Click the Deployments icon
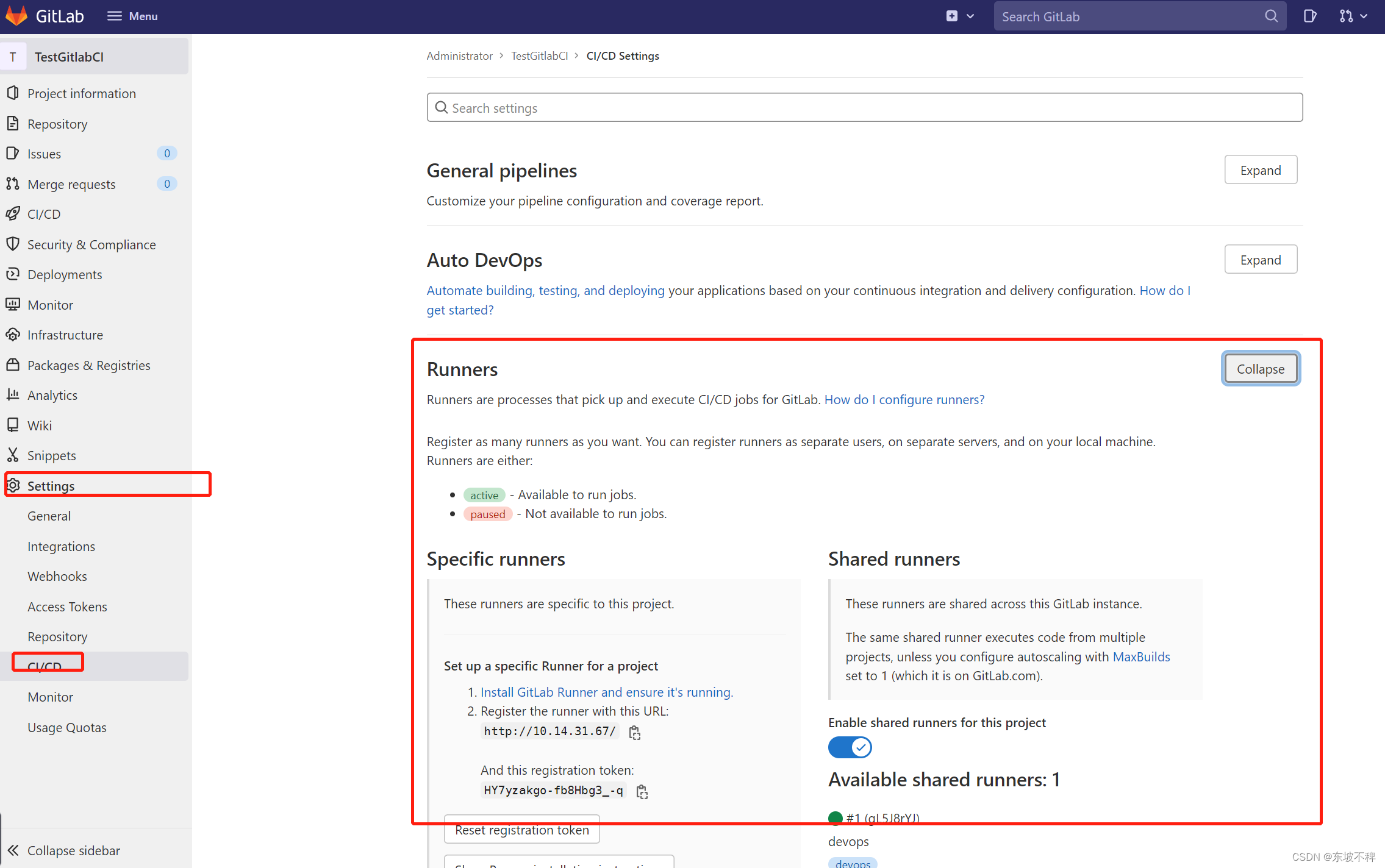This screenshot has width=1385, height=868. point(13,274)
